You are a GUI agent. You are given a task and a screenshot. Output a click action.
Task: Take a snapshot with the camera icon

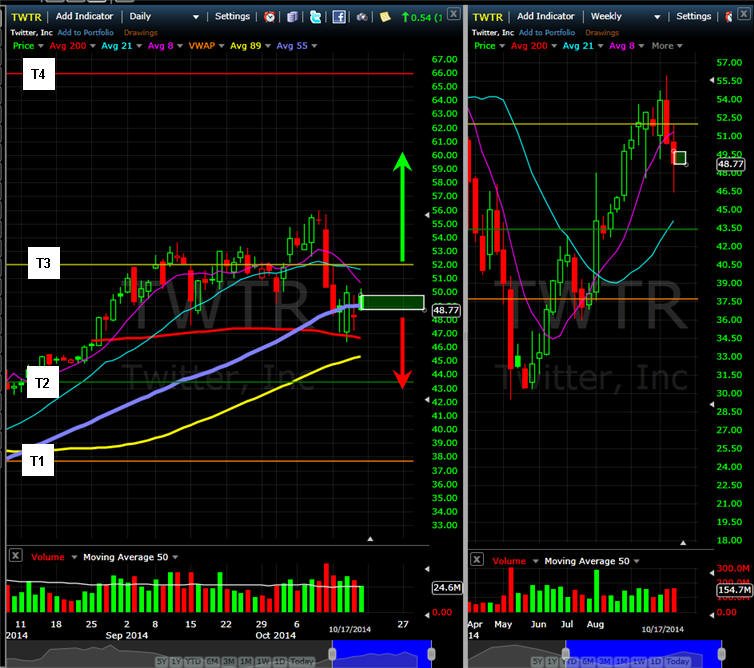362,17
